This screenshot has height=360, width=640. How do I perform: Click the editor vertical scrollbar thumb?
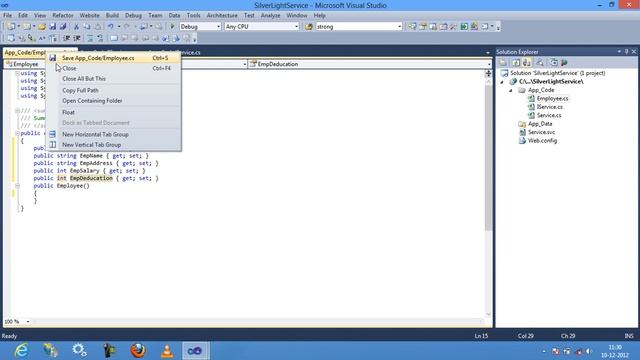coord(488,157)
